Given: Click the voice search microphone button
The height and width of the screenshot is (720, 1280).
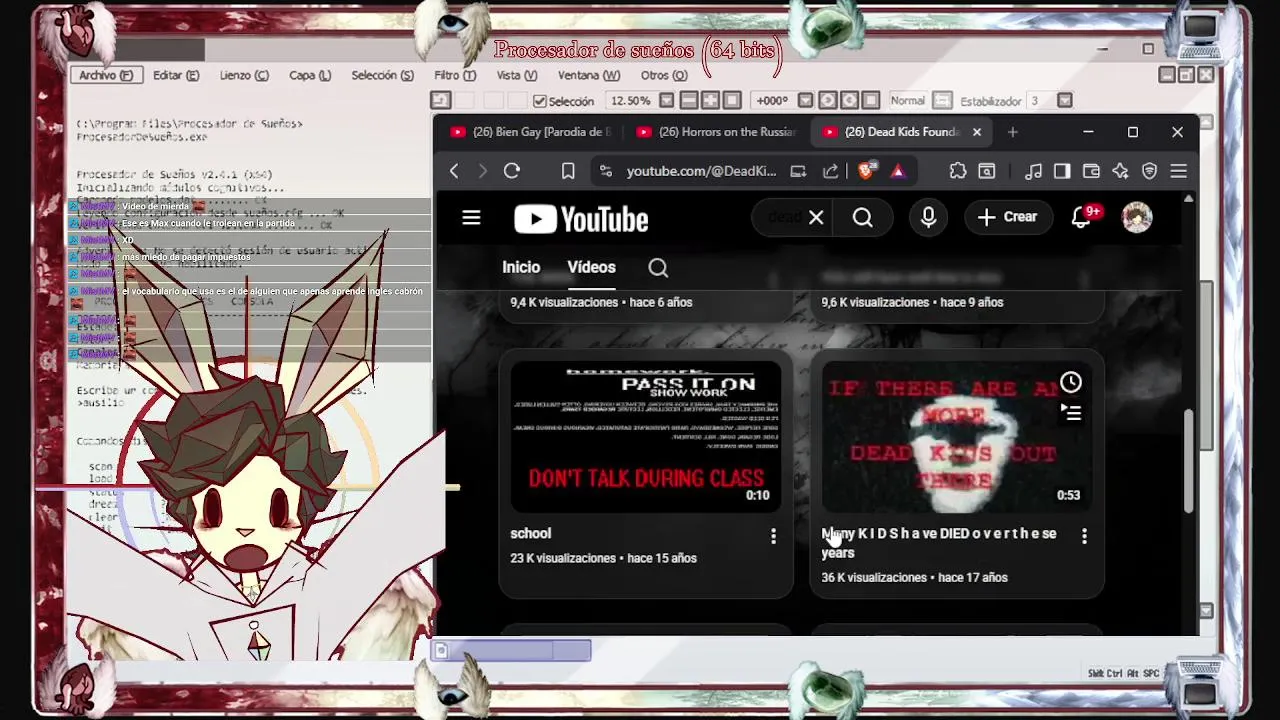Looking at the screenshot, I should click(x=929, y=217).
